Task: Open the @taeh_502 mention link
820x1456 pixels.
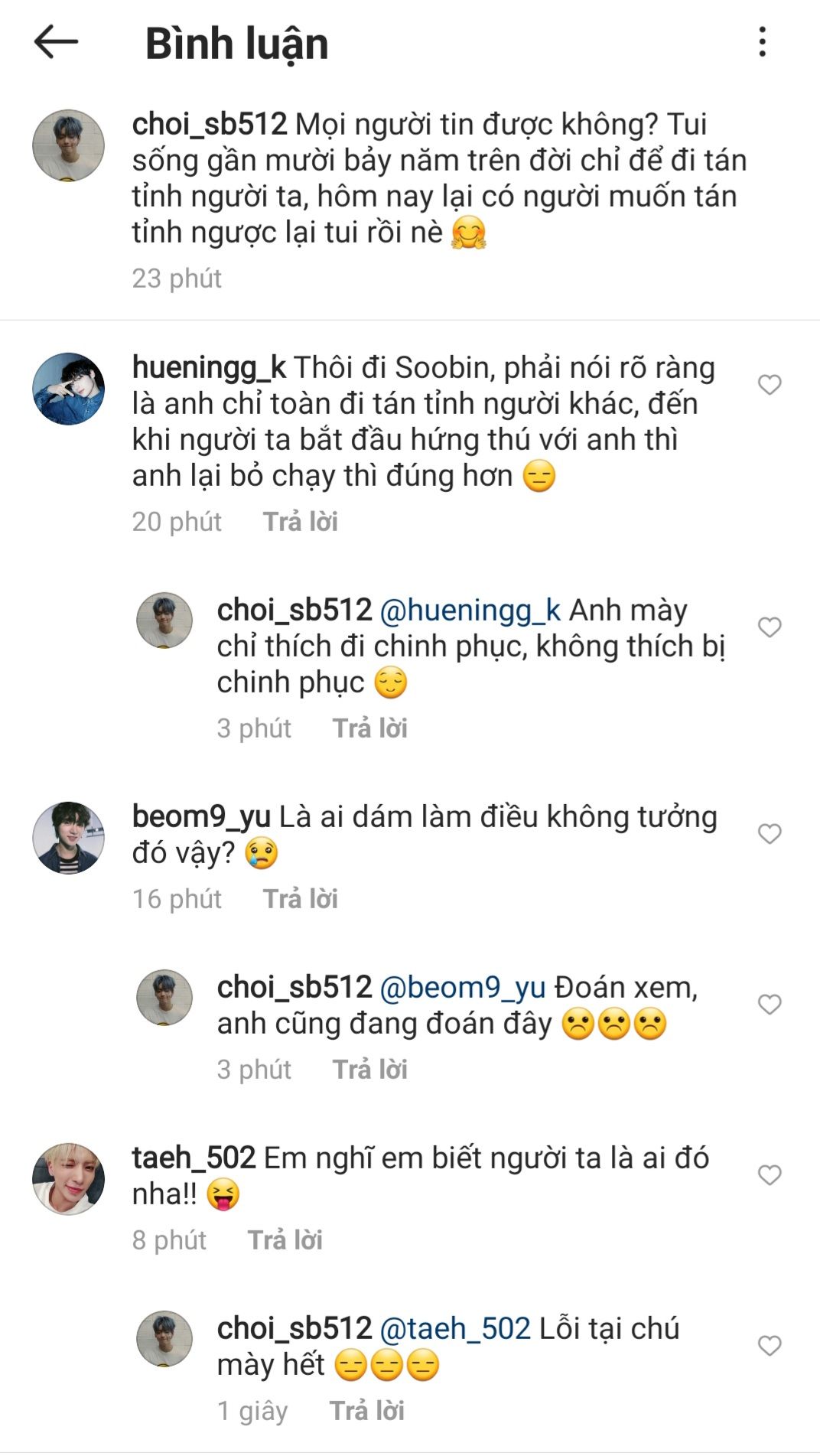Action: (x=454, y=1329)
